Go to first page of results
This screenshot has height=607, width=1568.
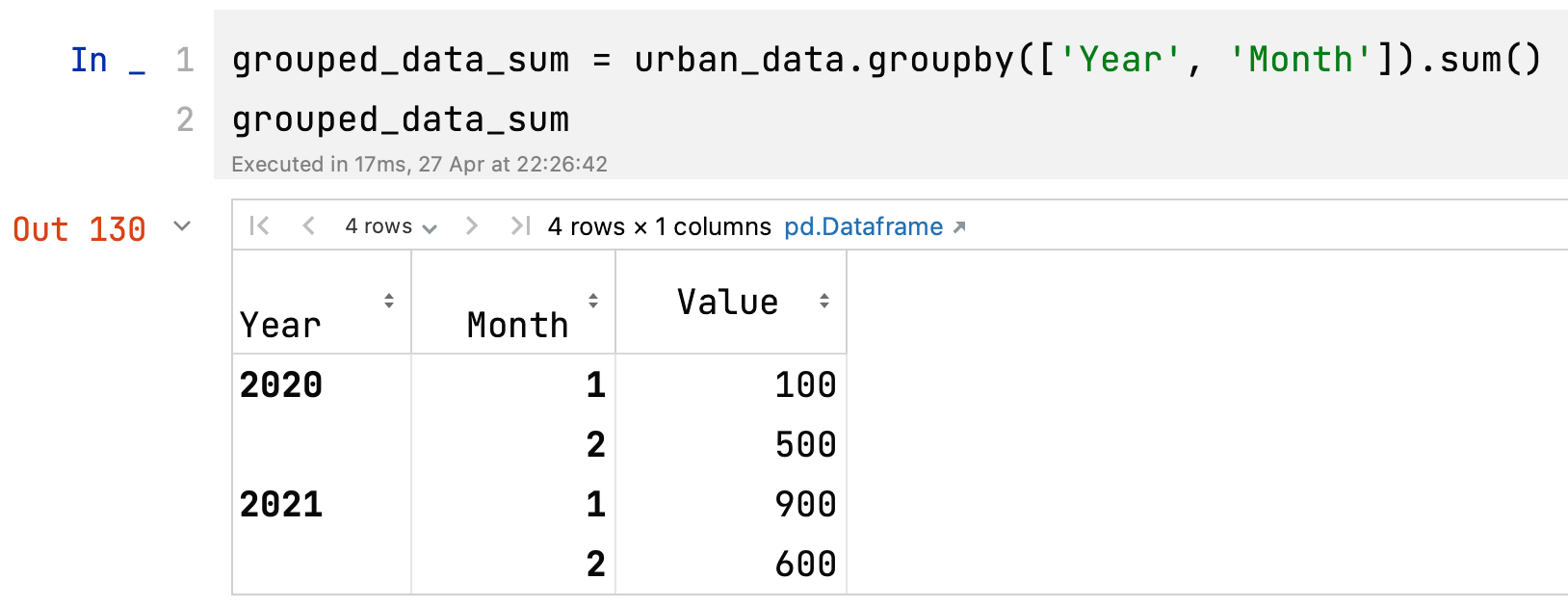(259, 226)
